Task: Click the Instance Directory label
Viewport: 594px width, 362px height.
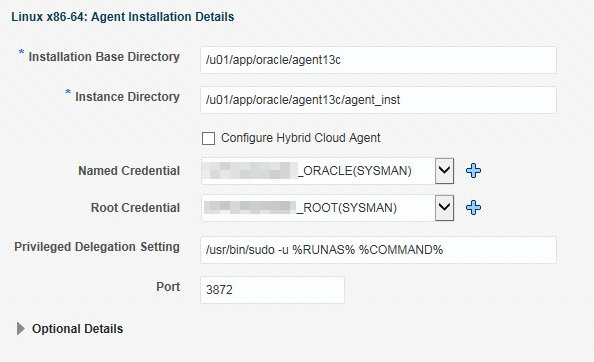Action: click(127, 97)
